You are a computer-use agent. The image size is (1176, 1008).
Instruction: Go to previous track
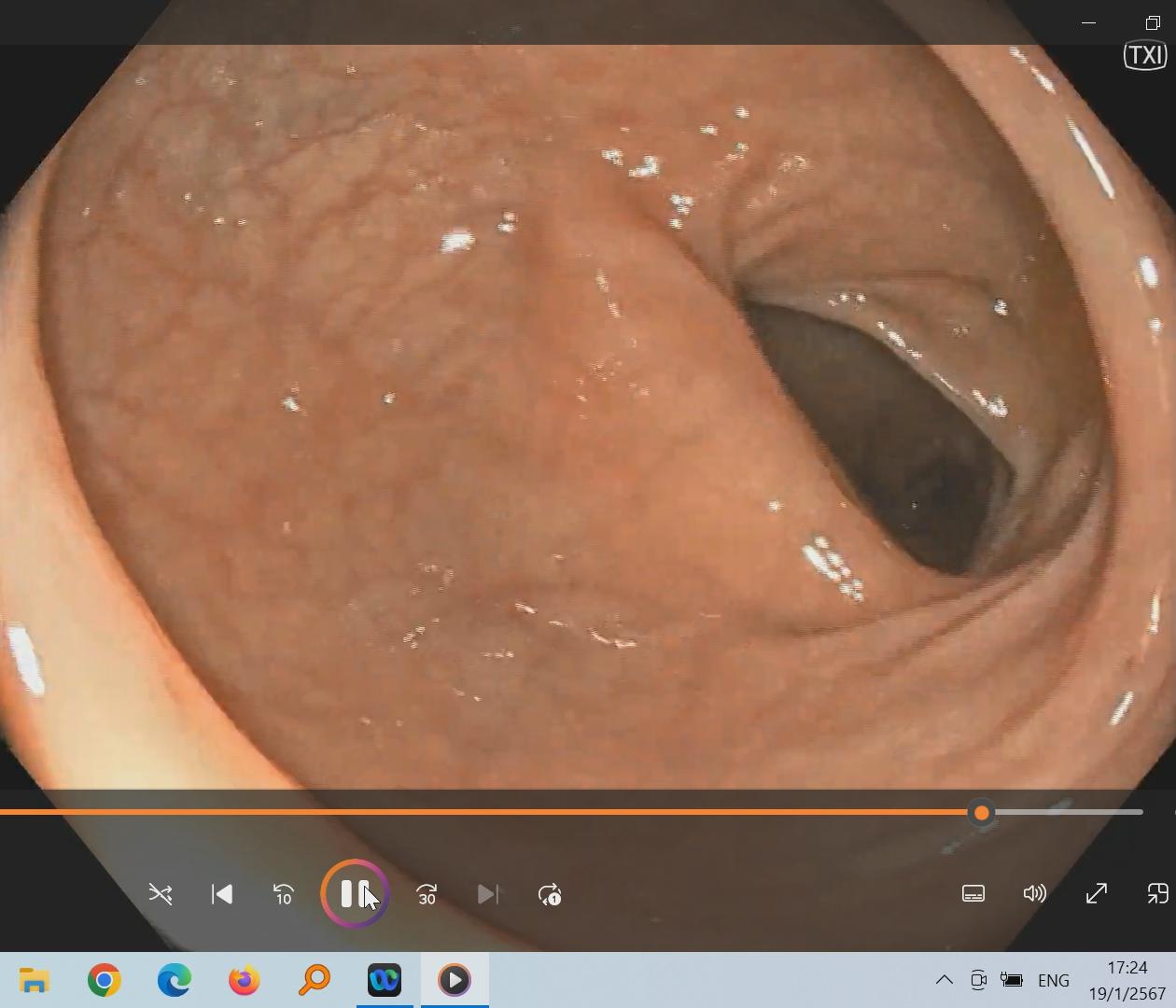[x=222, y=894]
